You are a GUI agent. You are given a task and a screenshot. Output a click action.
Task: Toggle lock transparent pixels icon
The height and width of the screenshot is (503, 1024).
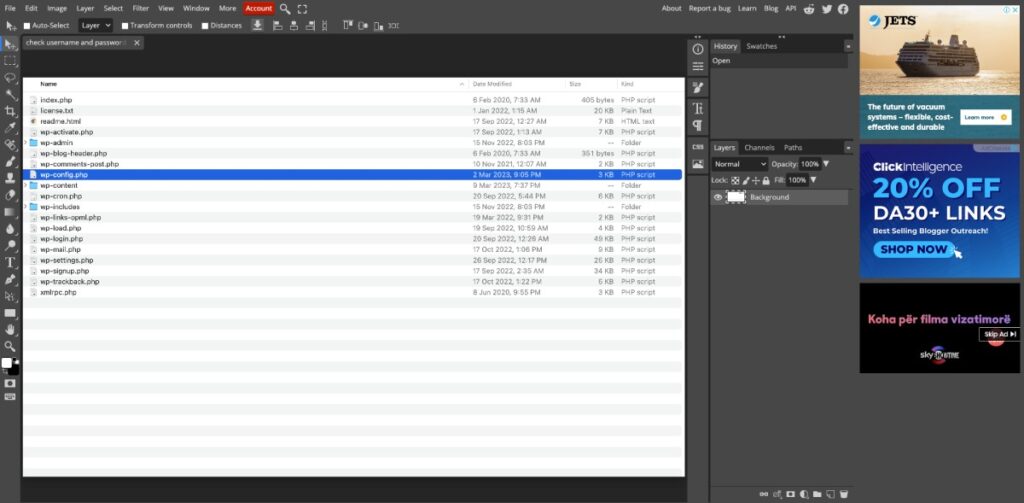(x=735, y=180)
